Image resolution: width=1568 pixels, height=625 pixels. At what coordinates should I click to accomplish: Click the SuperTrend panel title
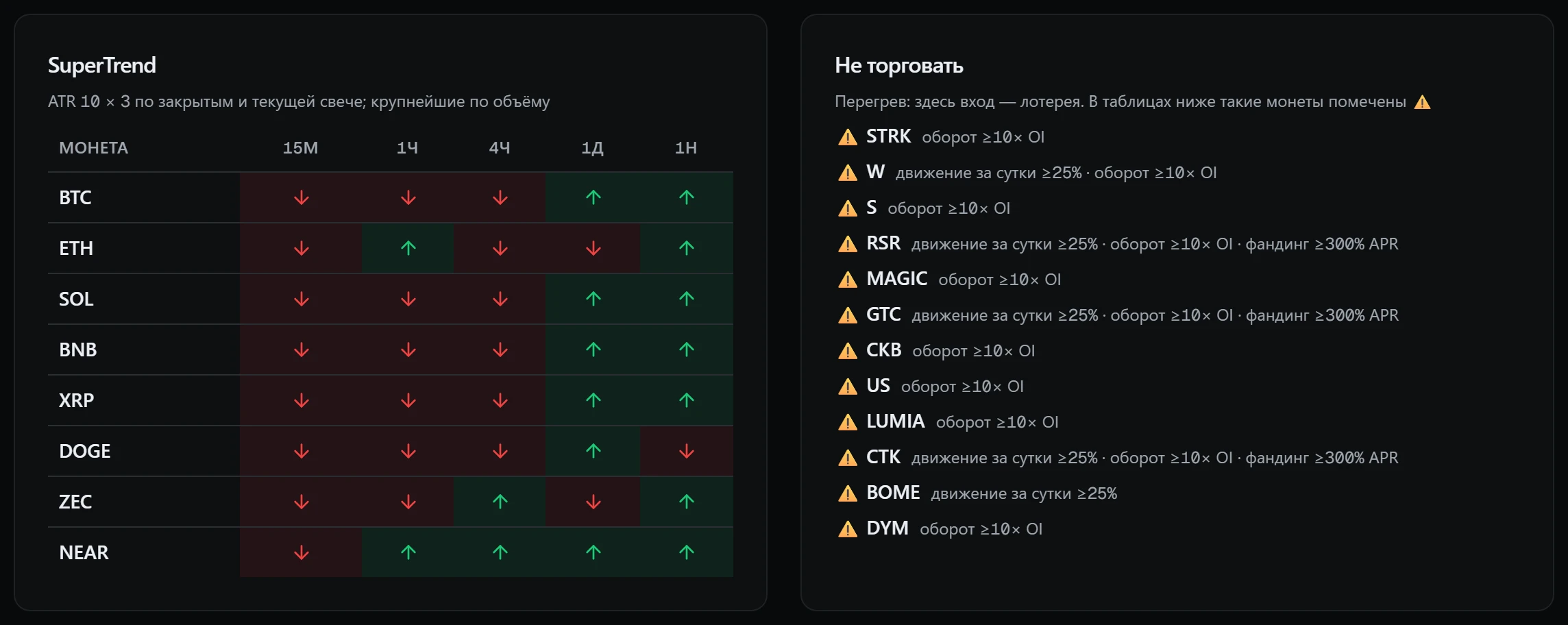click(x=102, y=65)
